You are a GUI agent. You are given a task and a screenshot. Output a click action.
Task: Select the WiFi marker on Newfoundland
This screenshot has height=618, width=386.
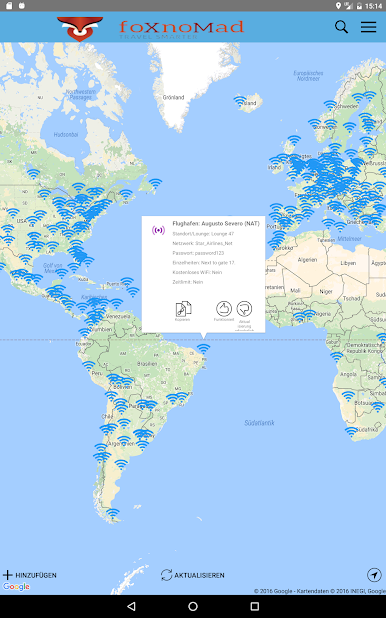coord(155,183)
